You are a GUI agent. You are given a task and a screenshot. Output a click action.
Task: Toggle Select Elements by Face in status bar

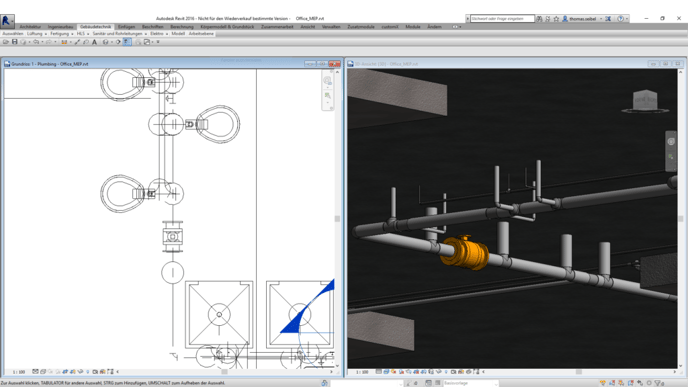click(631, 383)
